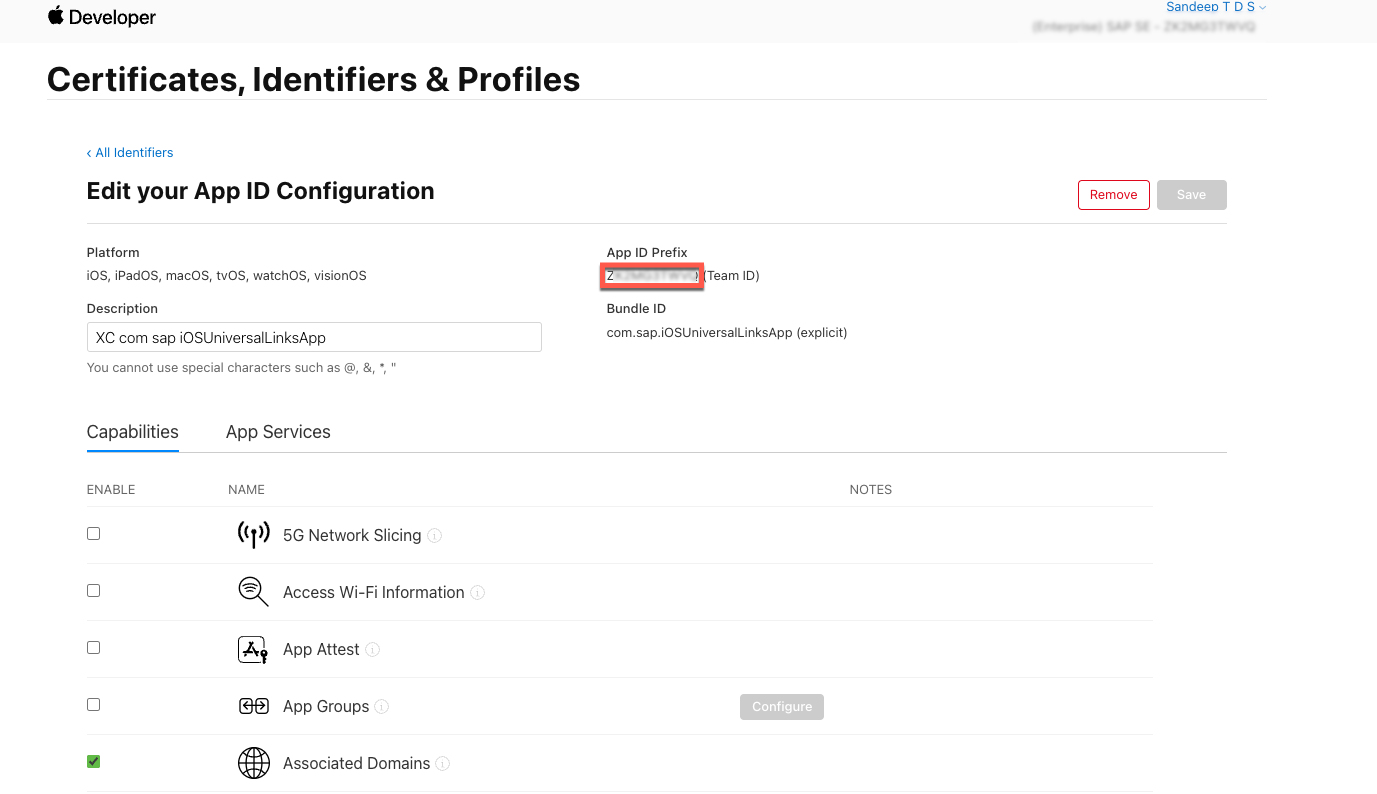Click the Edit your App ID Configuration heading

coord(261,191)
